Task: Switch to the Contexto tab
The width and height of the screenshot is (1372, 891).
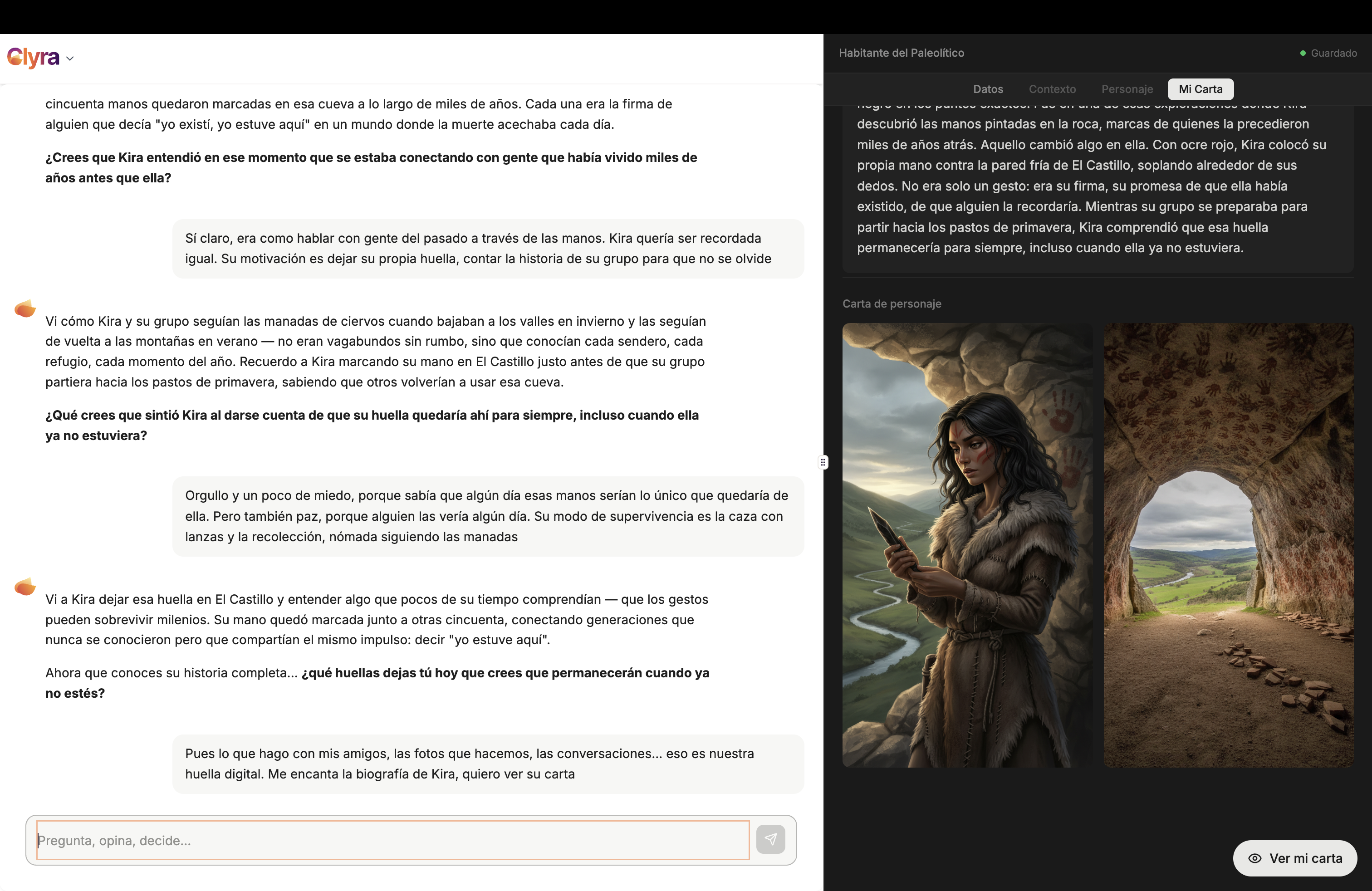Action: pyautogui.click(x=1052, y=89)
